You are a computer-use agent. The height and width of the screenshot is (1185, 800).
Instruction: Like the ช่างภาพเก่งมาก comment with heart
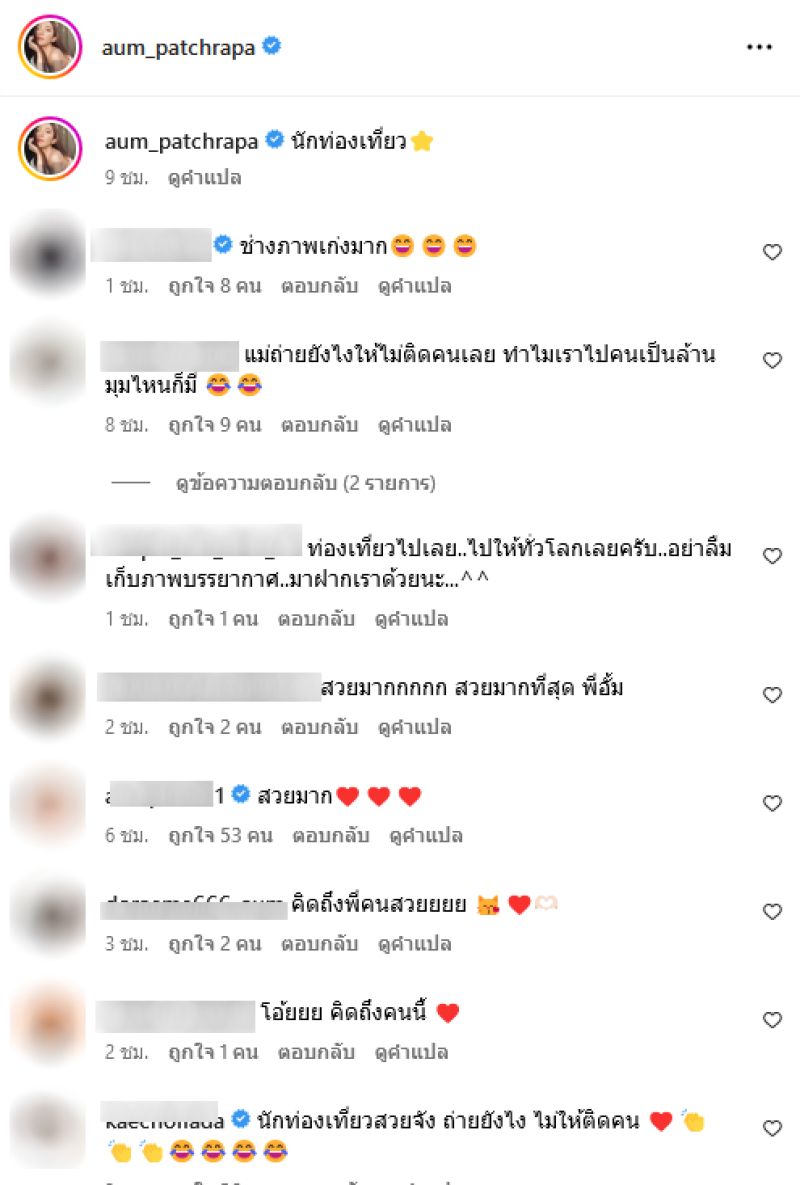click(772, 252)
